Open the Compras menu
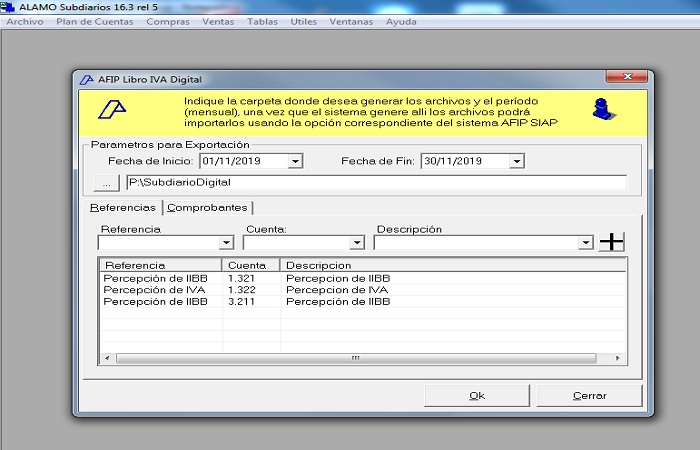Screen dimensions: 700x450 point(168,21)
